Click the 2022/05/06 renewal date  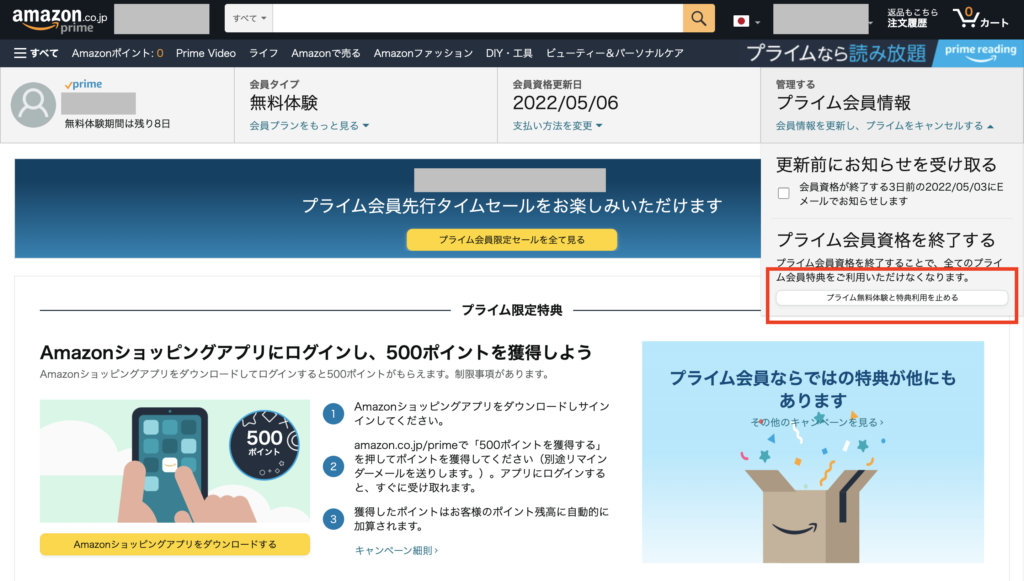pos(566,103)
